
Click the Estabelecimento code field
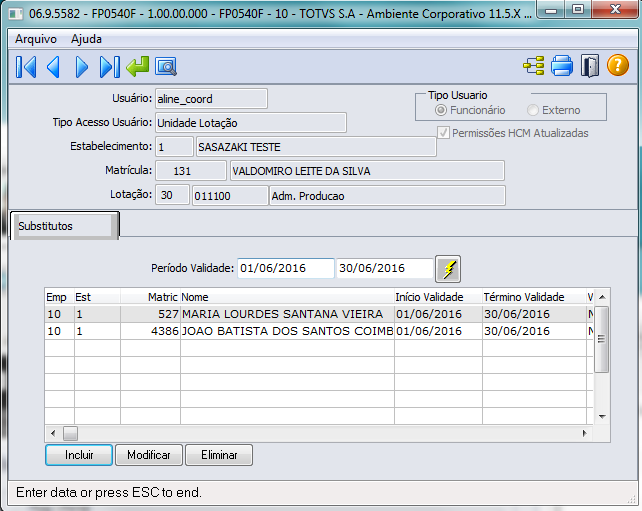click(x=174, y=147)
